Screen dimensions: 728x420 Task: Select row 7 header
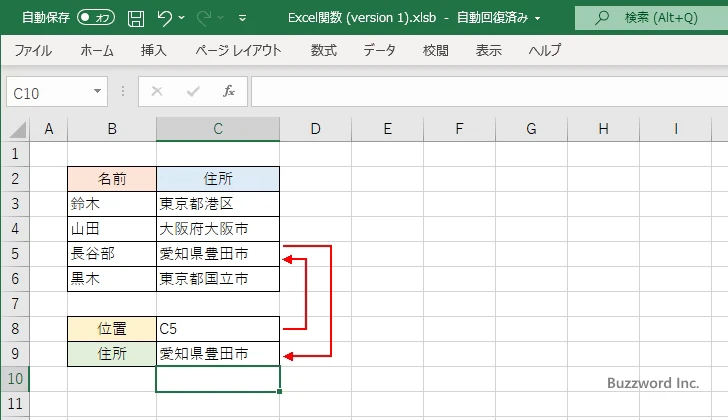[15, 304]
